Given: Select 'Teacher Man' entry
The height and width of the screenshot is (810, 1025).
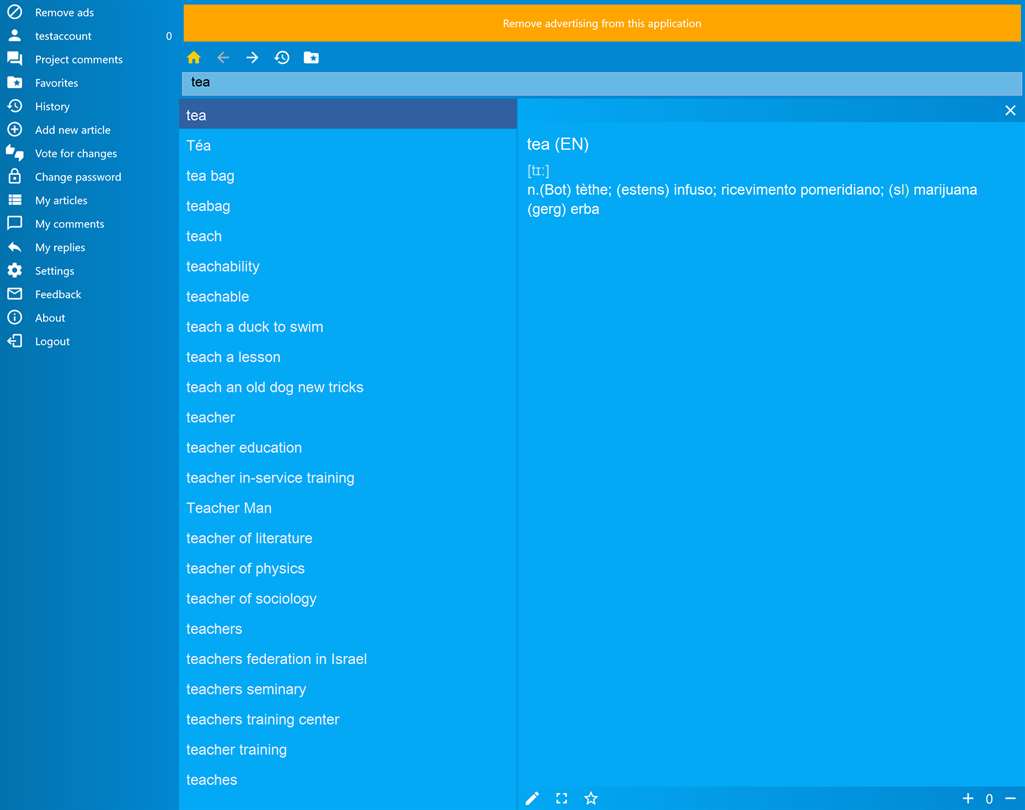Looking at the screenshot, I should tap(348, 508).
